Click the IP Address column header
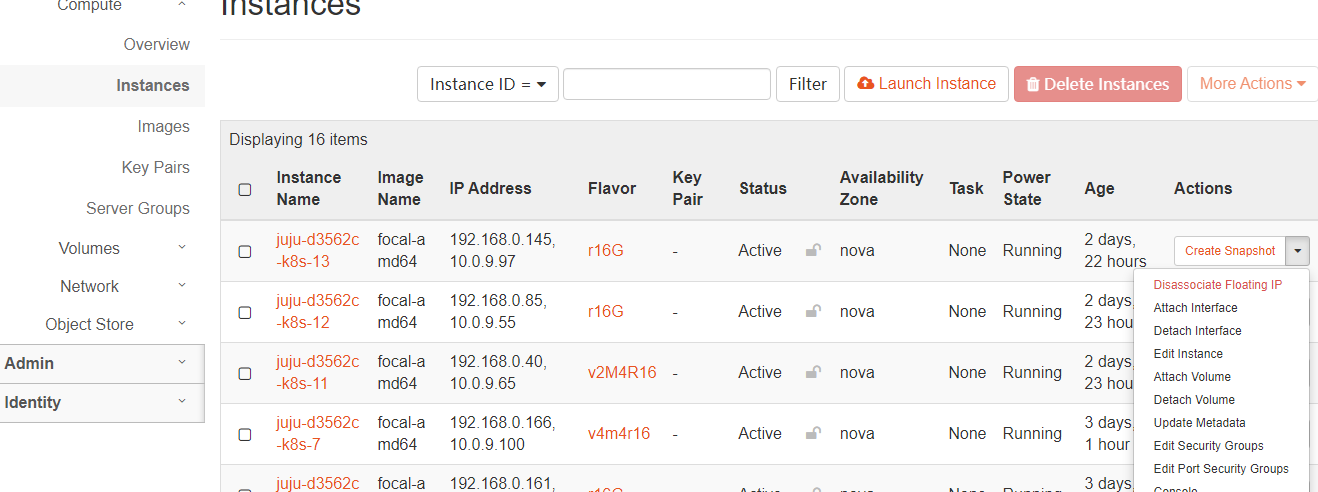The image size is (1318, 492). (x=491, y=188)
